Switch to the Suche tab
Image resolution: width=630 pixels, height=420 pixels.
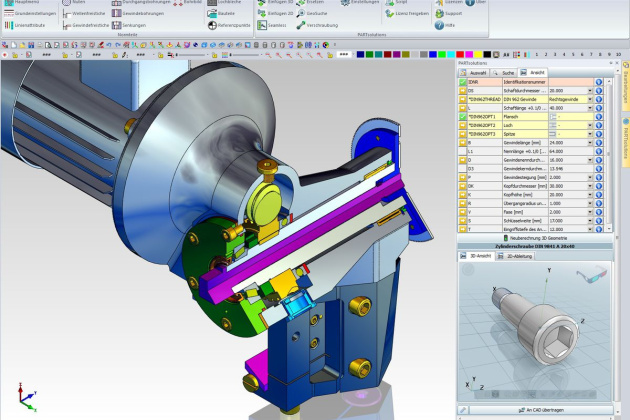click(x=507, y=73)
